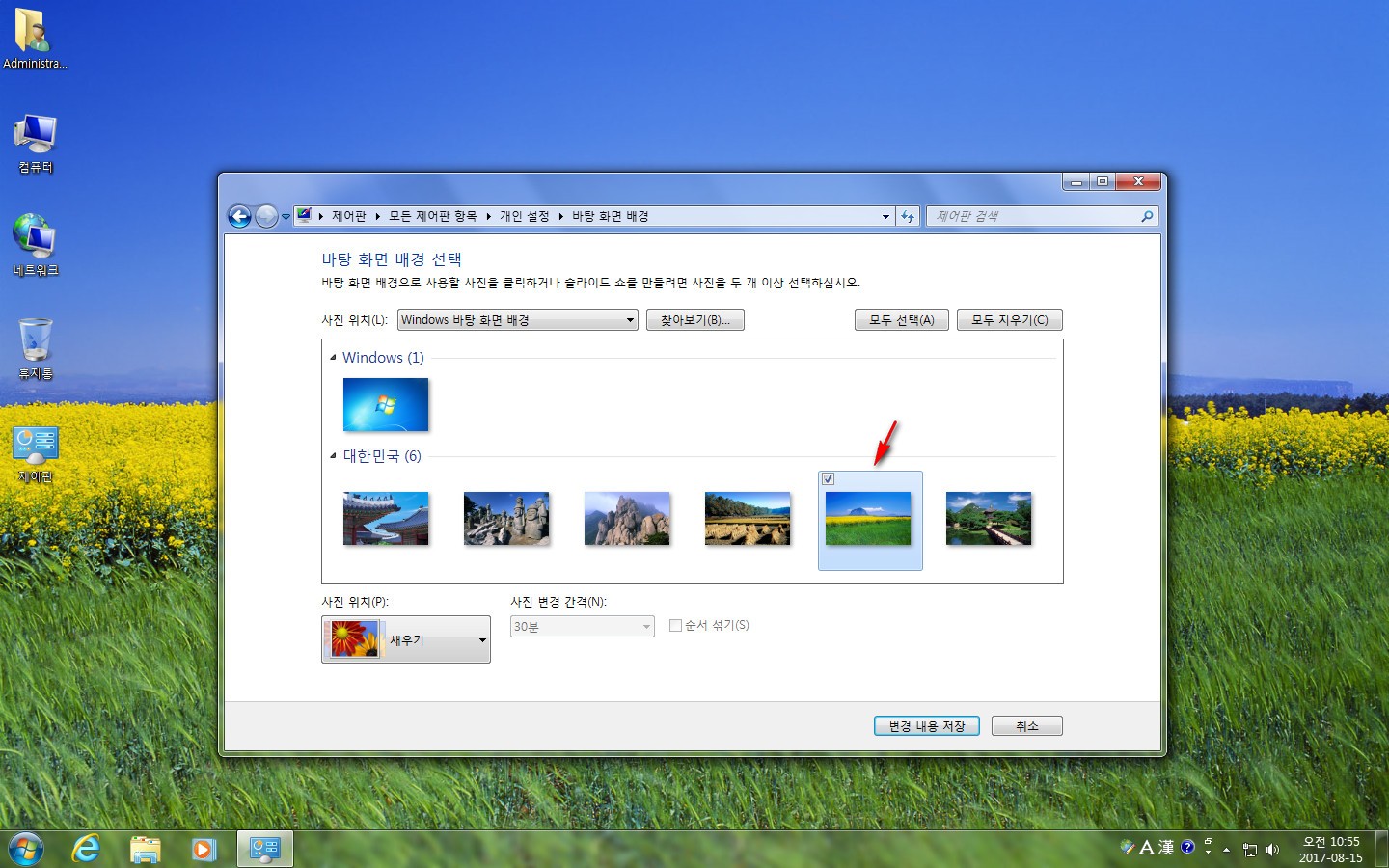The height and width of the screenshot is (868, 1389).
Task: Select the stone statues wallpaper
Action: (506, 518)
